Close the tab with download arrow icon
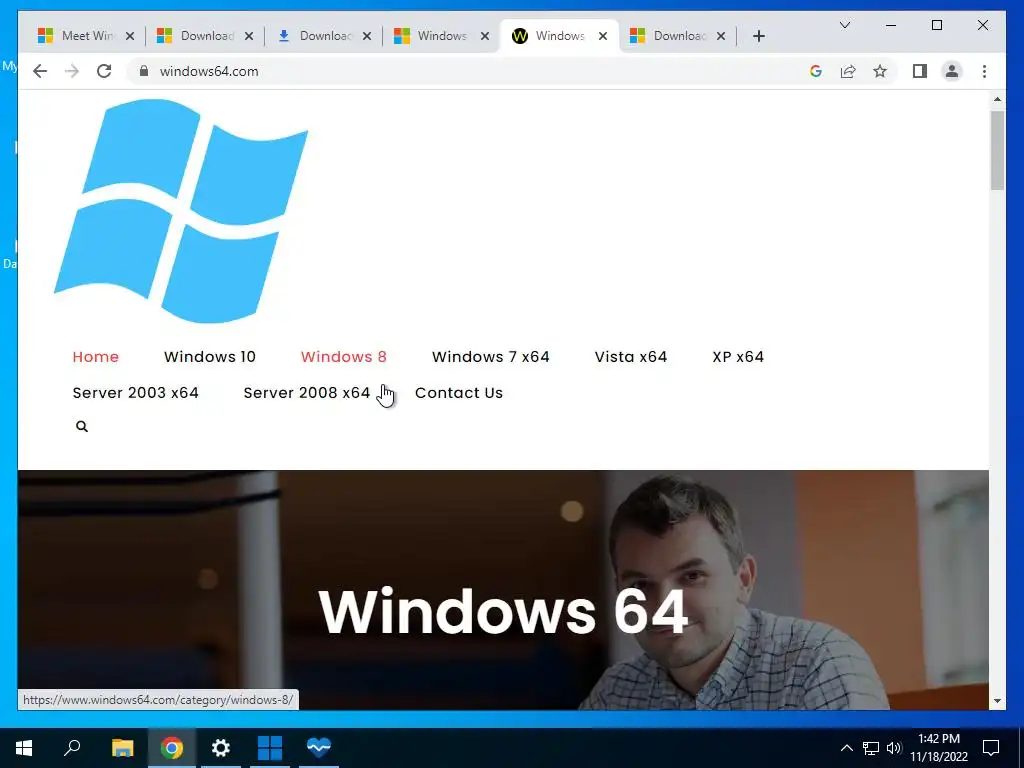Image resolution: width=1024 pixels, height=768 pixels. 367,36
